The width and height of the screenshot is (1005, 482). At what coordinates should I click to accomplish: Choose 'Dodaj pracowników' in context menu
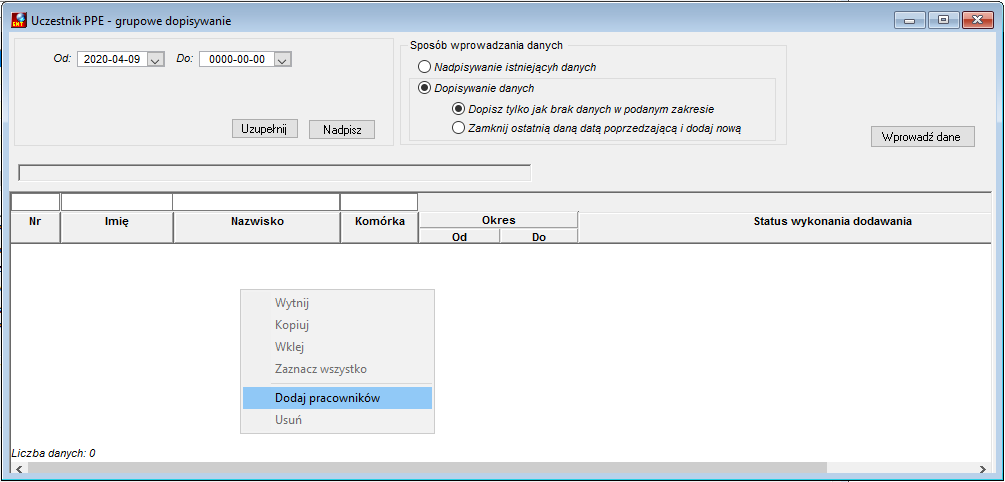click(337, 398)
